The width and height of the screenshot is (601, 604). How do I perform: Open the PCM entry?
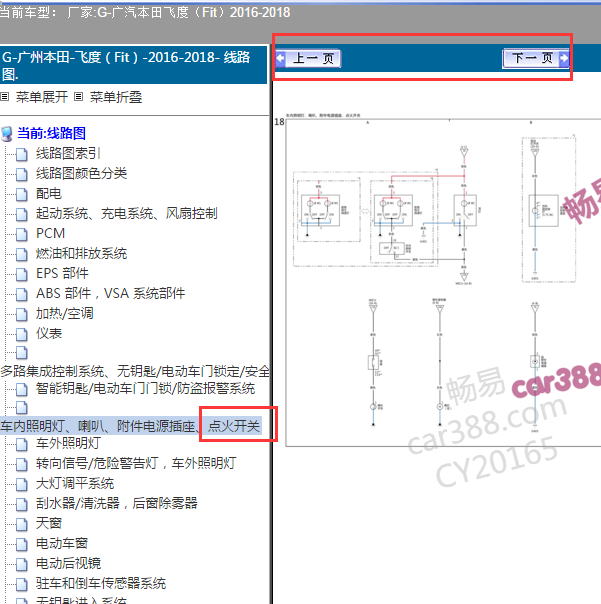(50, 233)
